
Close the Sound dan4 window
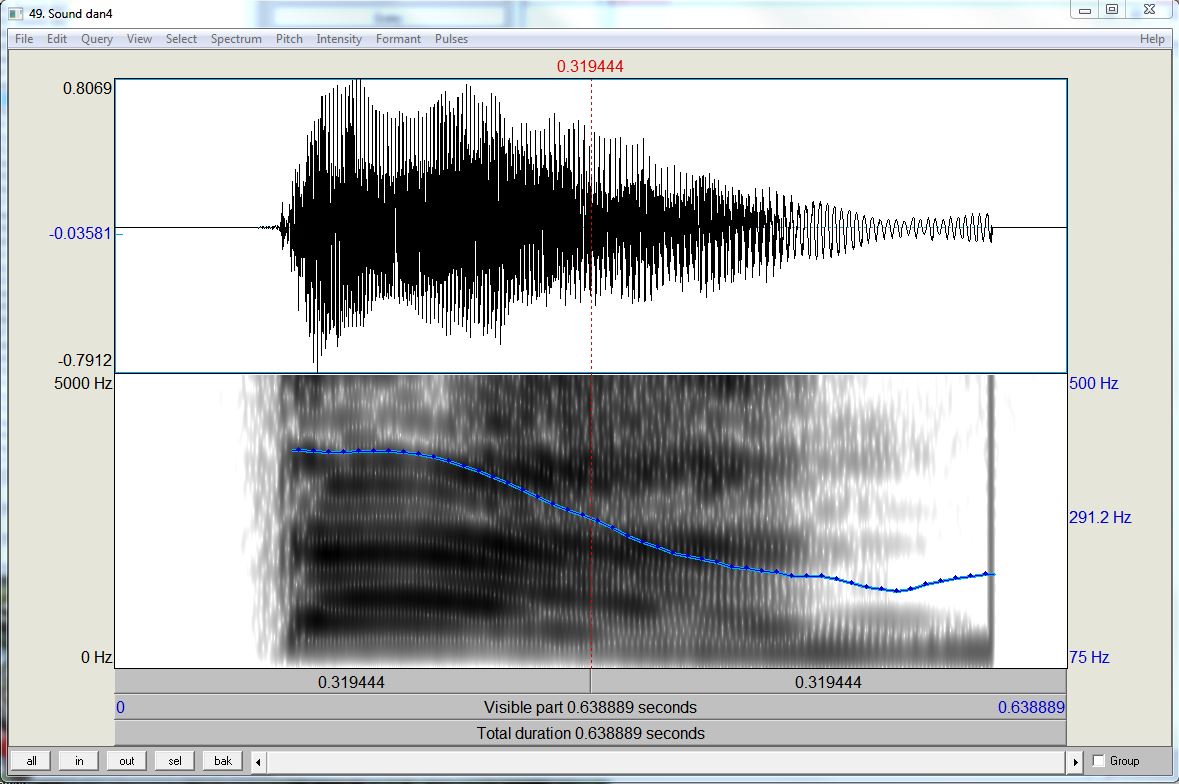pos(1149,10)
